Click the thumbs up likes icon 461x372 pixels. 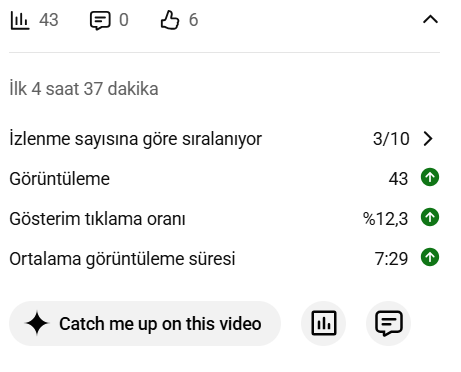[x=170, y=20]
